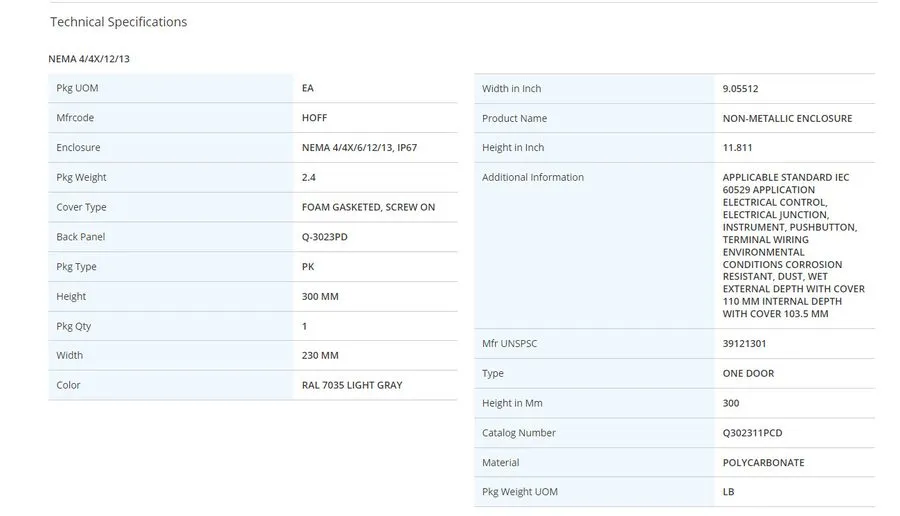The image size is (900, 516).
Task: Click the Cover Type label
Action: [x=81, y=207]
